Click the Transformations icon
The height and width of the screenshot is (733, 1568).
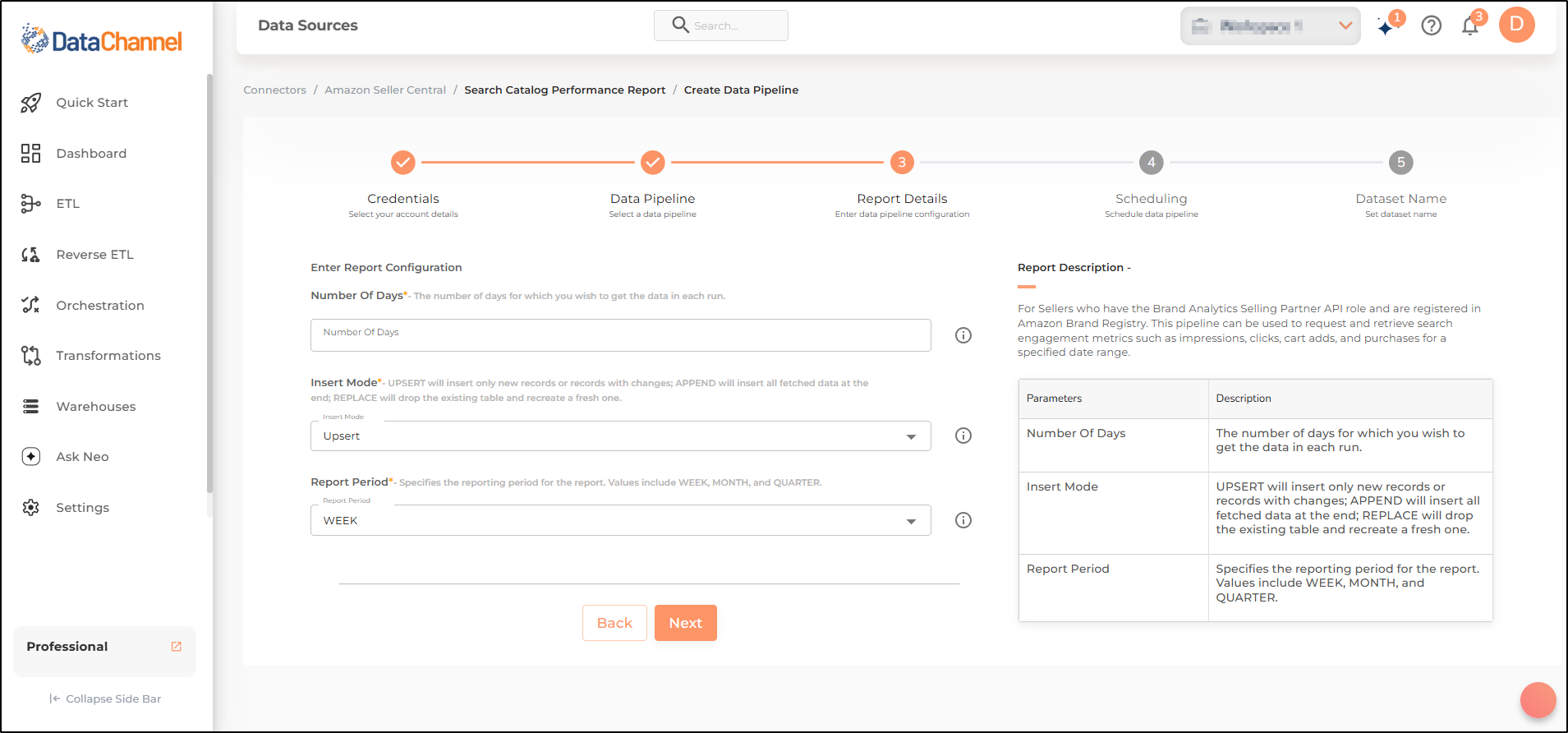(x=31, y=356)
